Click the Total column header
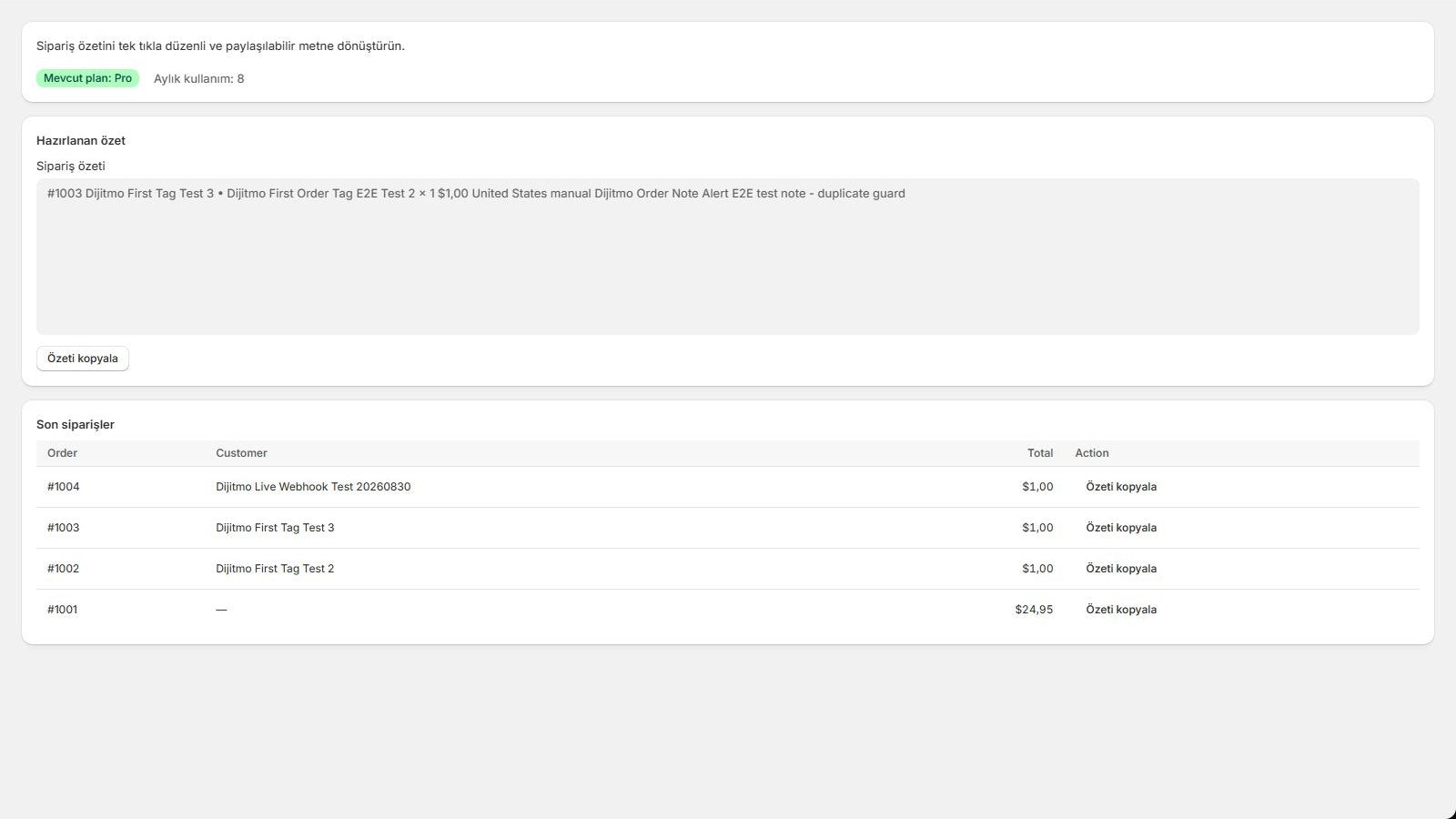Viewport: 1456px width, 819px height. tap(1040, 453)
